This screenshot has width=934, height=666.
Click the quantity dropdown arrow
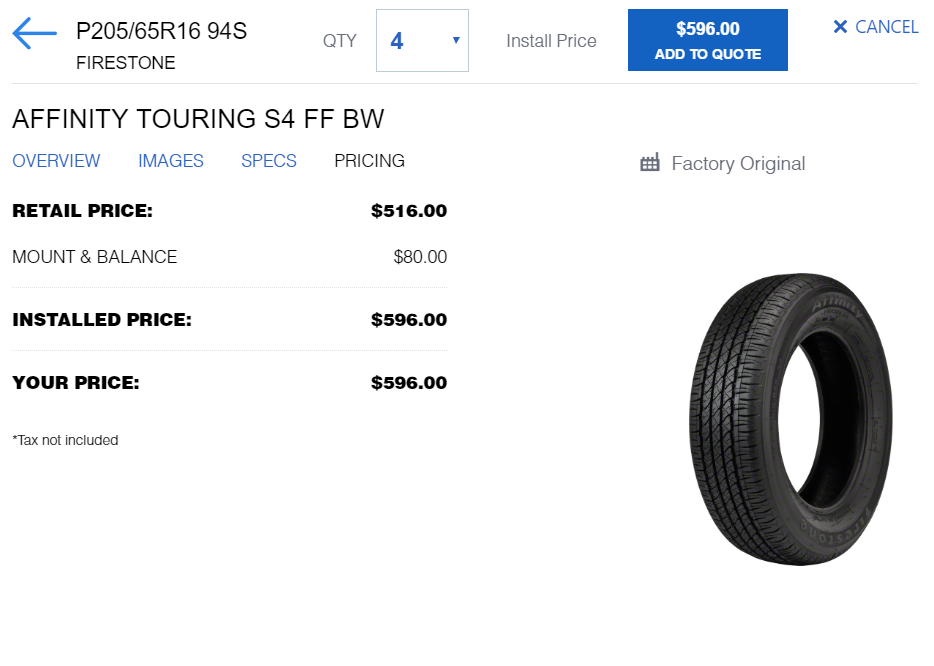pyautogui.click(x=456, y=41)
